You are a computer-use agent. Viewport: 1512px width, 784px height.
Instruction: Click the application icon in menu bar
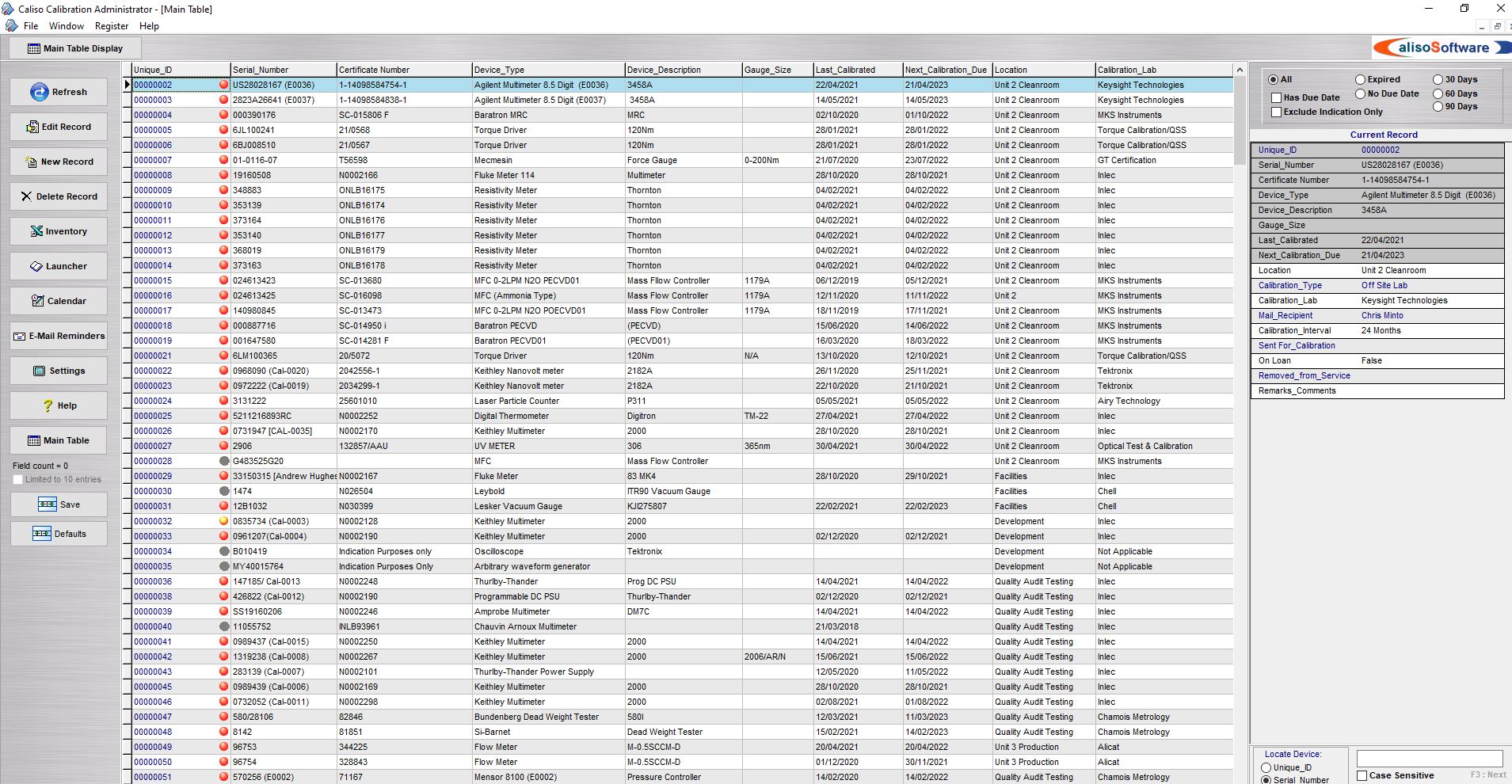pyautogui.click(x=11, y=26)
